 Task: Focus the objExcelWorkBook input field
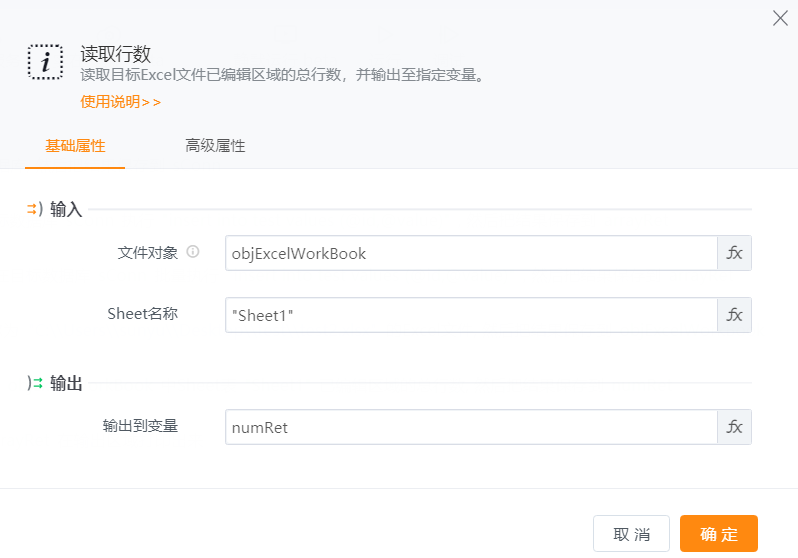point(471,253)
